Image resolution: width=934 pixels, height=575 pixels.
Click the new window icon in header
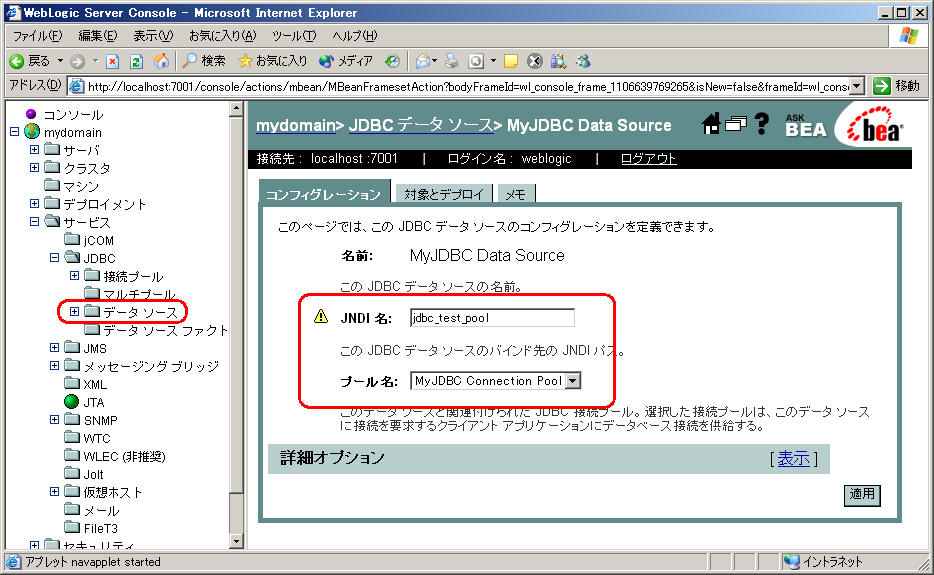coord(736,124)
